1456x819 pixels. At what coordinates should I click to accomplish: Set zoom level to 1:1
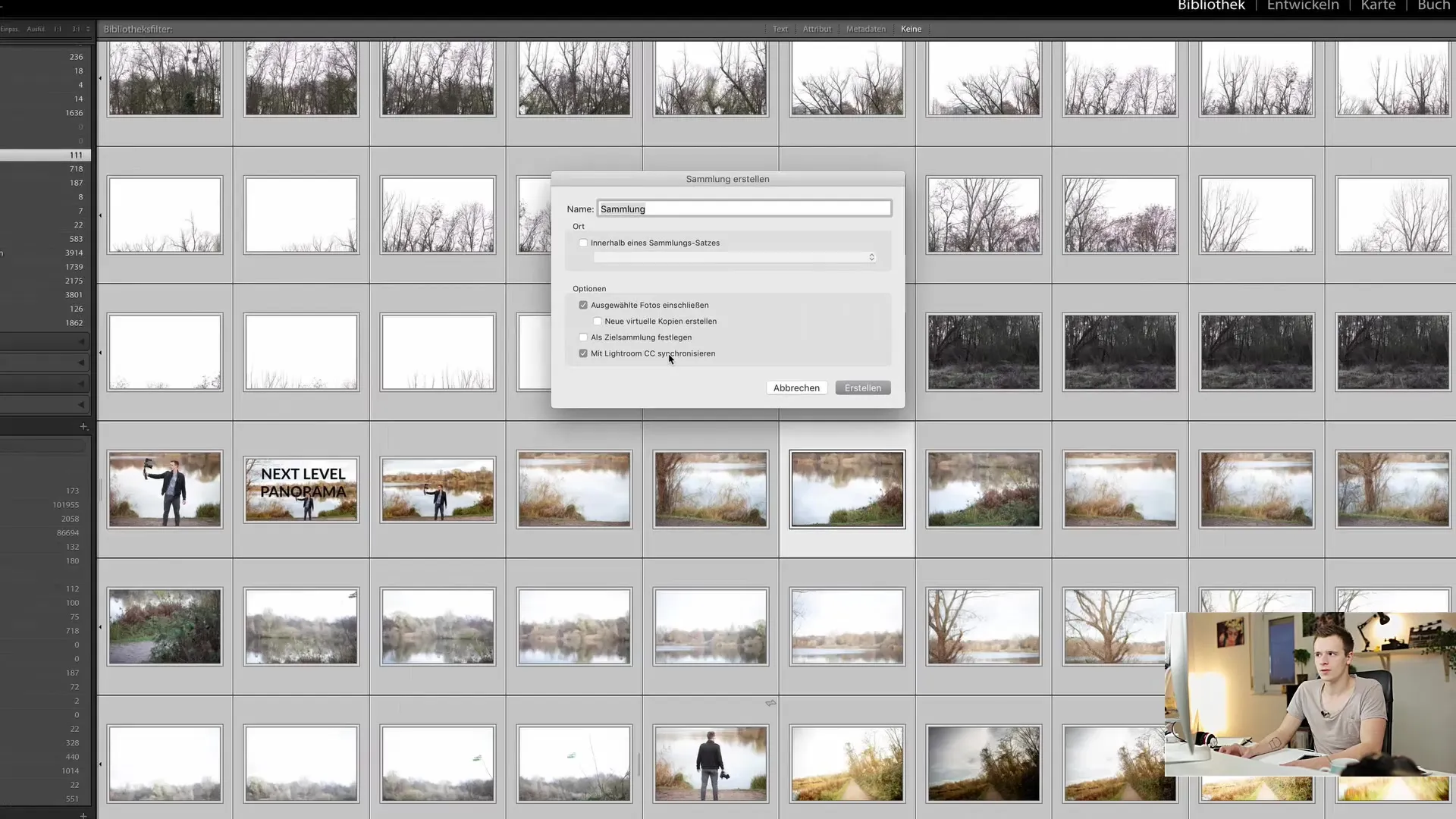58,29
